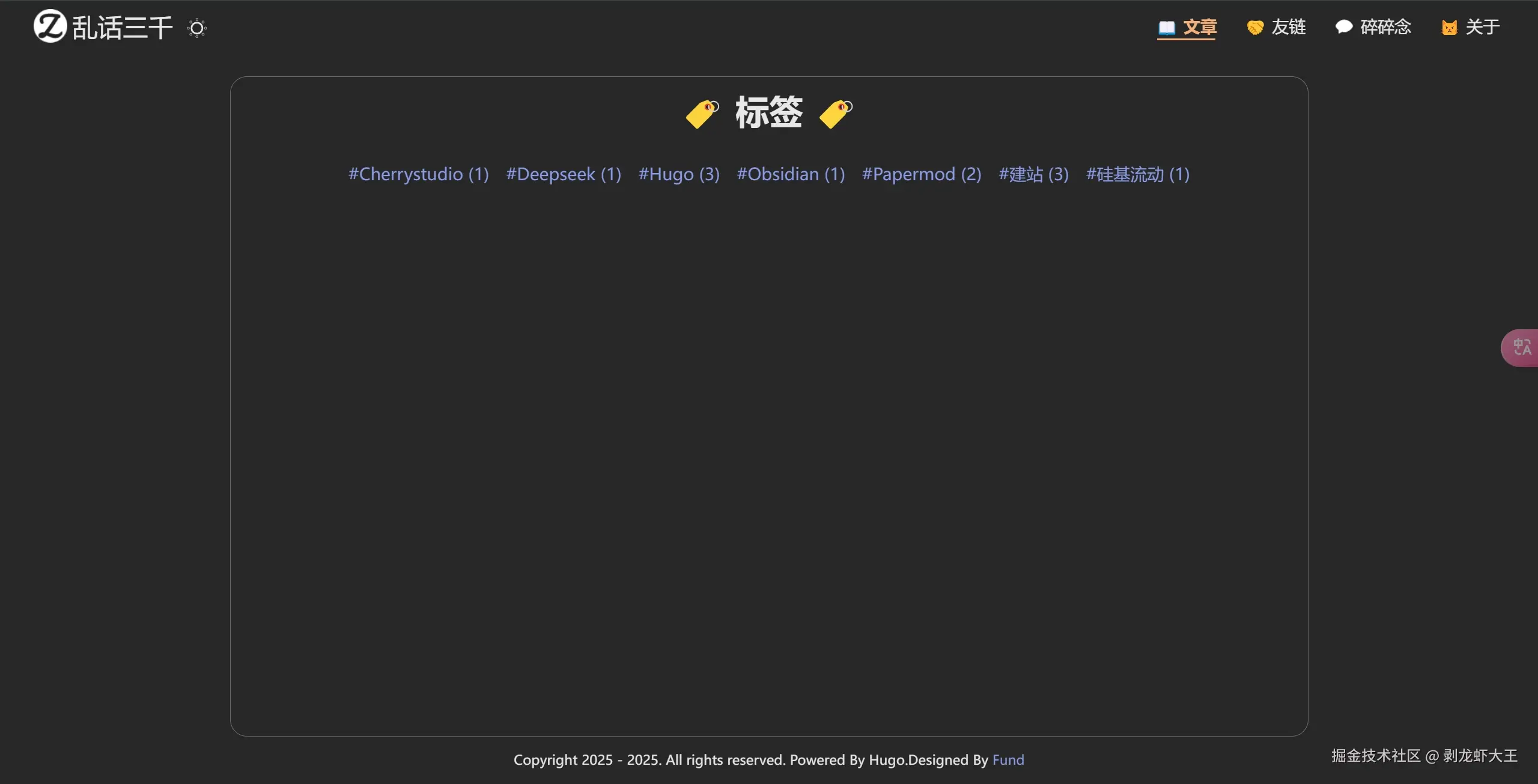Click the Z logo icon
This screenshot has width=1538, height=784.
50,26
